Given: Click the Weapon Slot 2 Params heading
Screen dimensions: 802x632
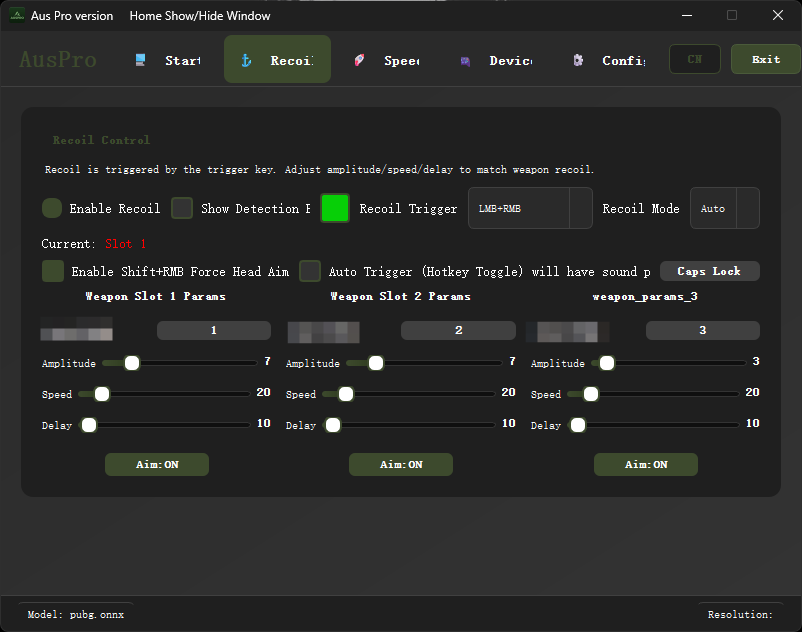Looking at the screenshot, I should click(x=400, y=297).
